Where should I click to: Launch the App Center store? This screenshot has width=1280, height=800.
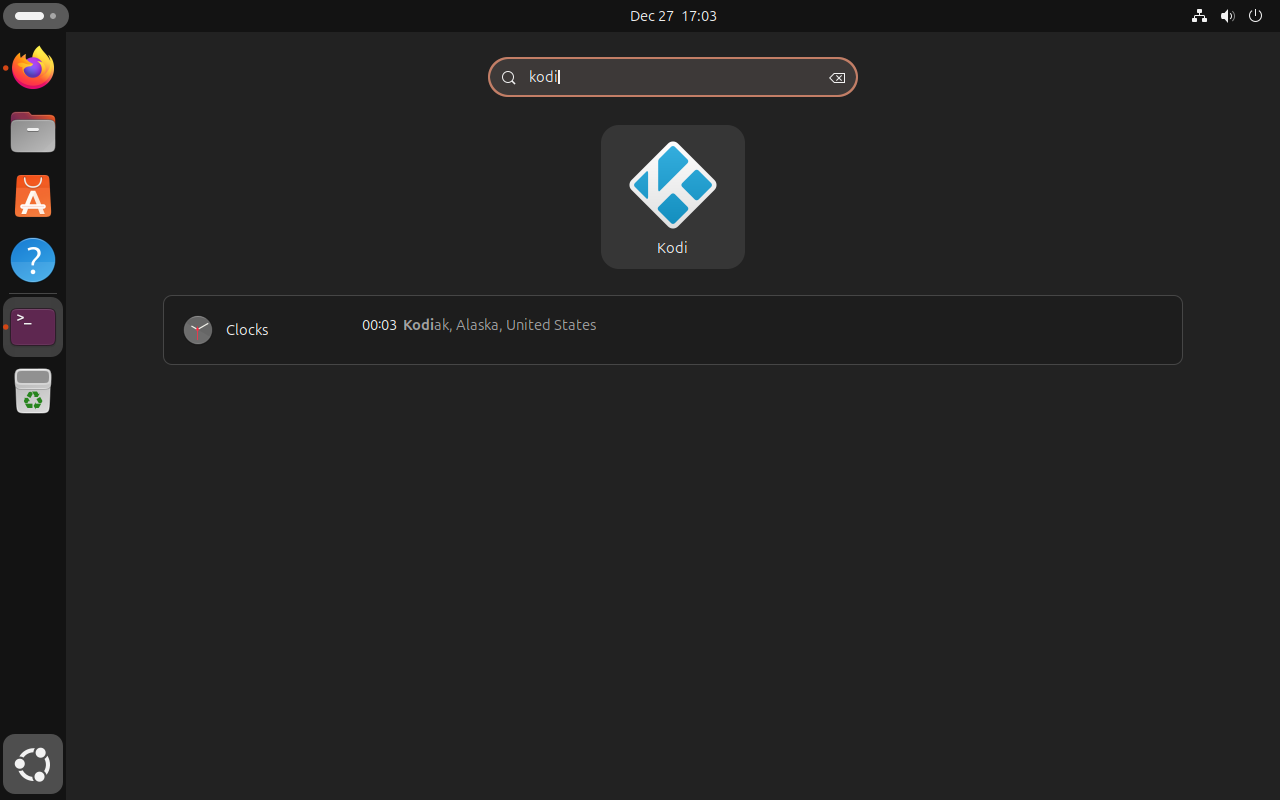click(33, 196)
